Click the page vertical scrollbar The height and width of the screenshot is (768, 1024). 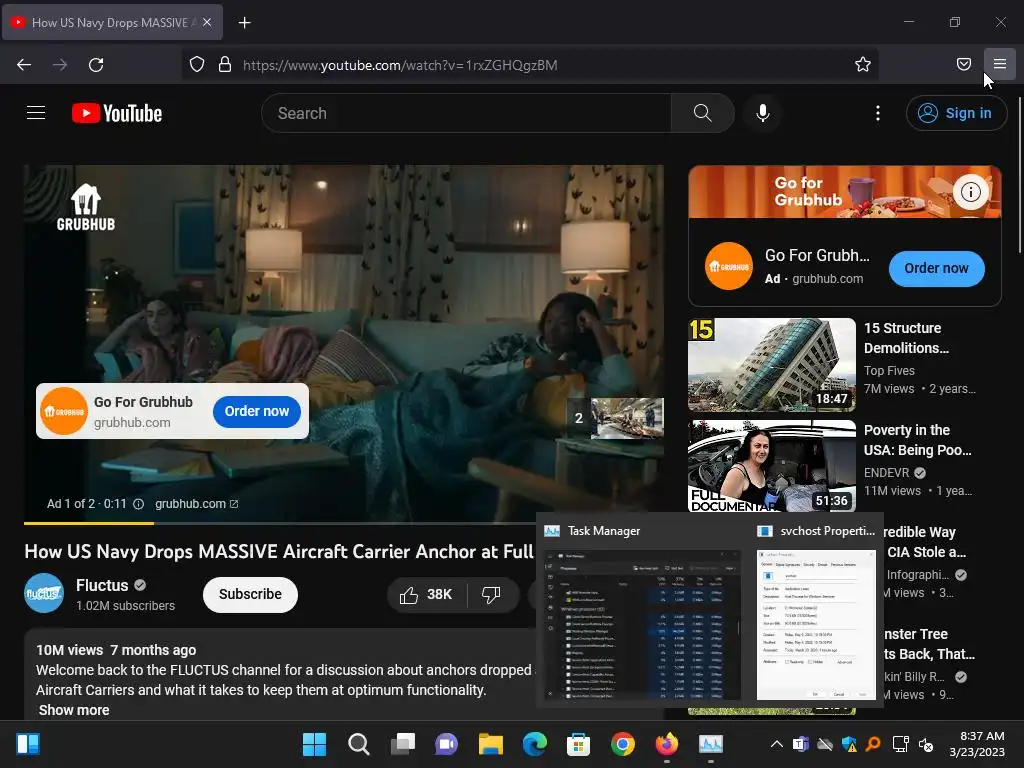click(1019, 175)
